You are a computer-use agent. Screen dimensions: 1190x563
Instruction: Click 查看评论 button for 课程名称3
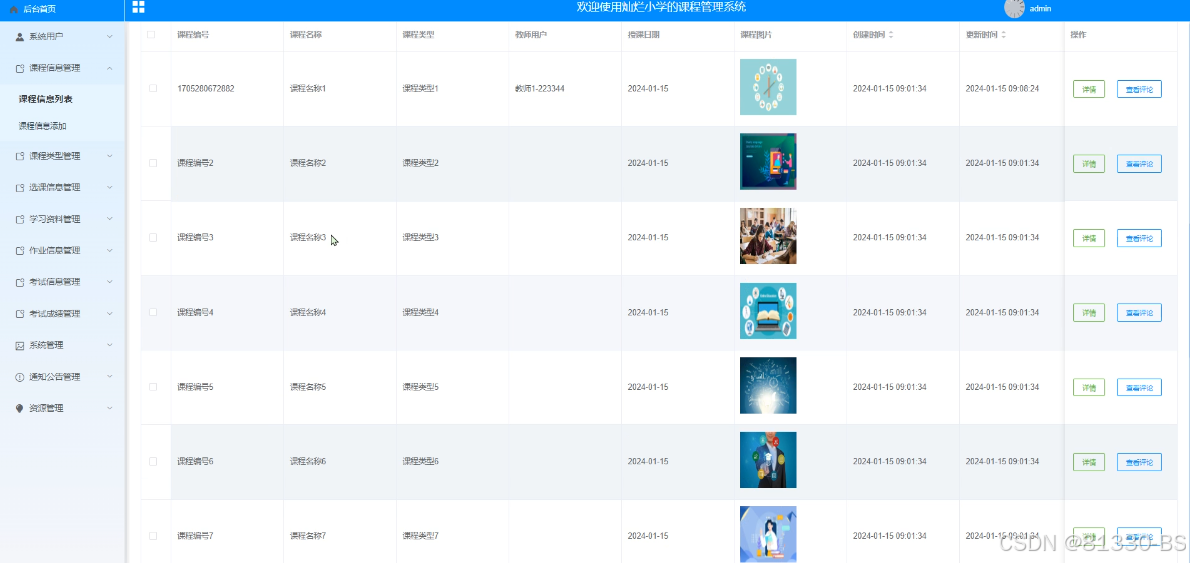tap(1139, 238)
